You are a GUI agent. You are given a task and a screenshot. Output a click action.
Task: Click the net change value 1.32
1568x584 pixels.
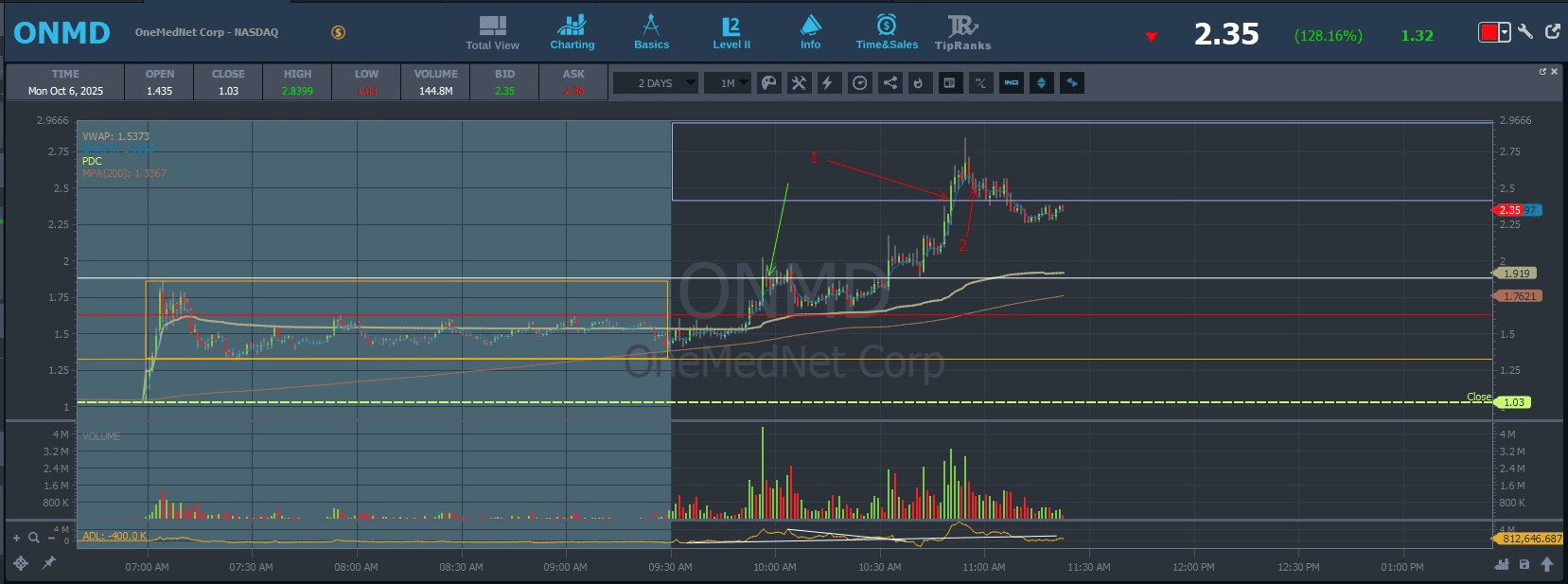tap(1418, 36)
